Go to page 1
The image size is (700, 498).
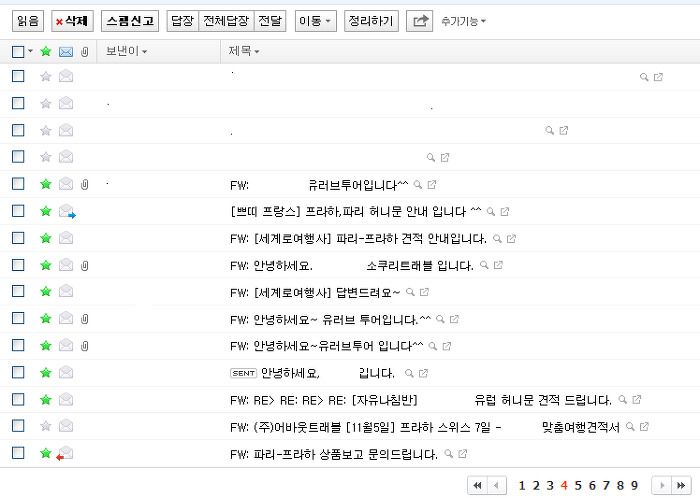pos(522,486)
